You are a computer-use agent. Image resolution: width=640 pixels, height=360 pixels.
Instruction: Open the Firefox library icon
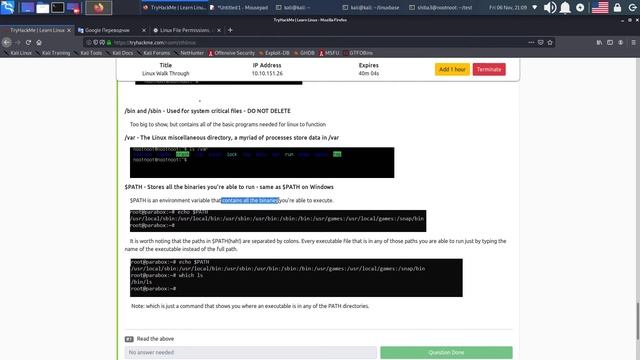[599, 42]
